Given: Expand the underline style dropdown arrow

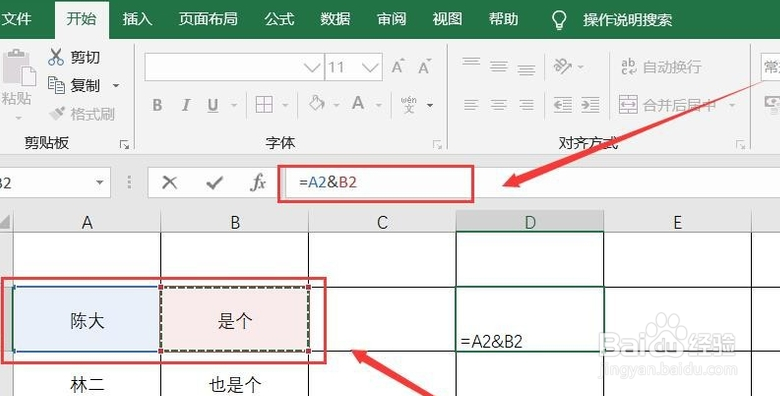Looking at the screenshot, I should (x=234, y=105).
